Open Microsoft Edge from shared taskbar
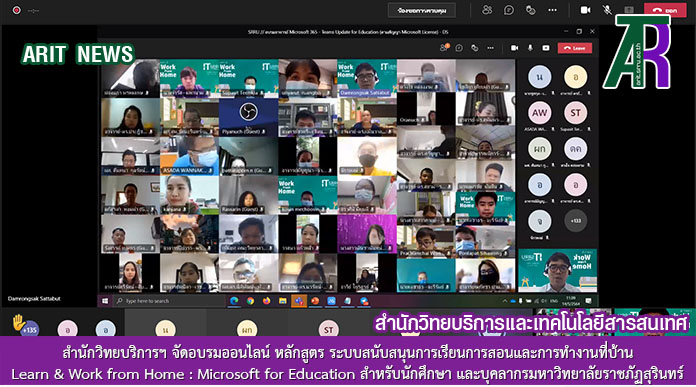The width and height of the screenshot is (696, 387). pos(234,301)
